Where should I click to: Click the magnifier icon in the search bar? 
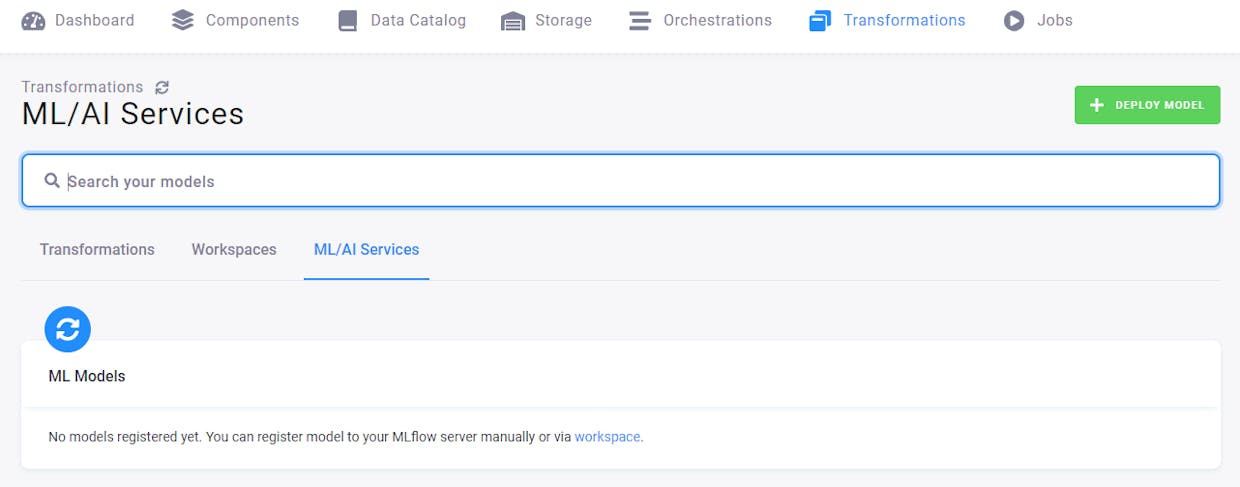coord(52,181)
